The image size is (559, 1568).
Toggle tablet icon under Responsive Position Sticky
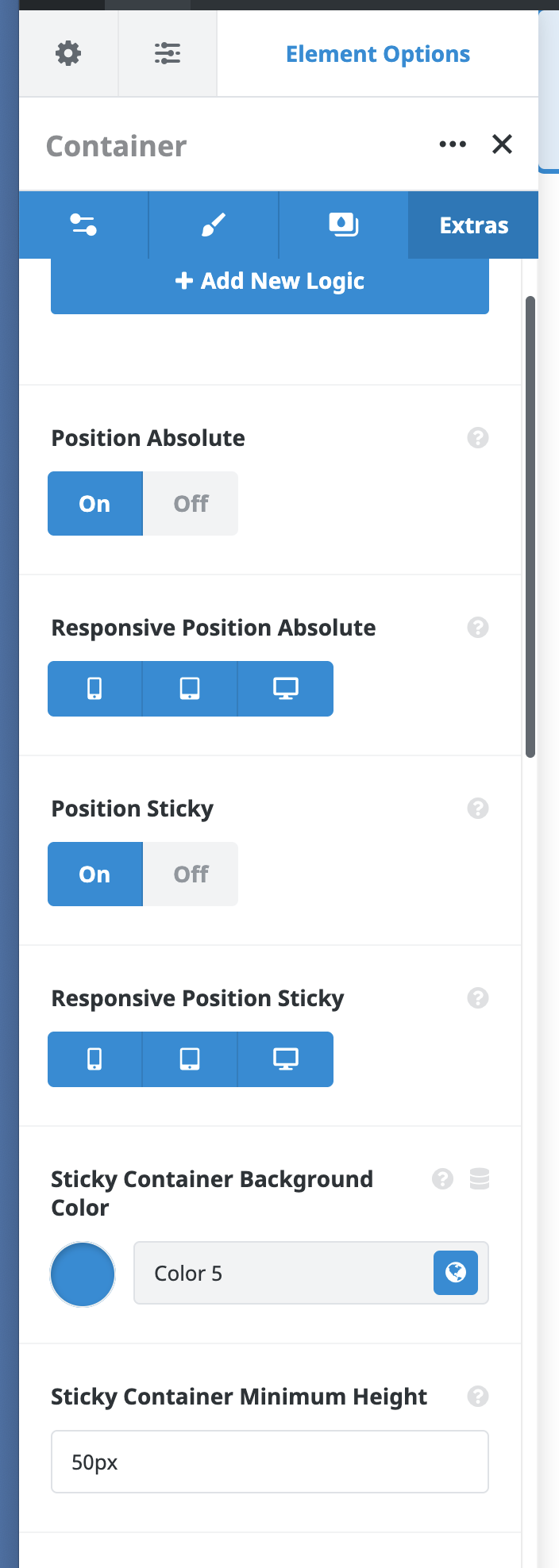[x=190, y=1059]
